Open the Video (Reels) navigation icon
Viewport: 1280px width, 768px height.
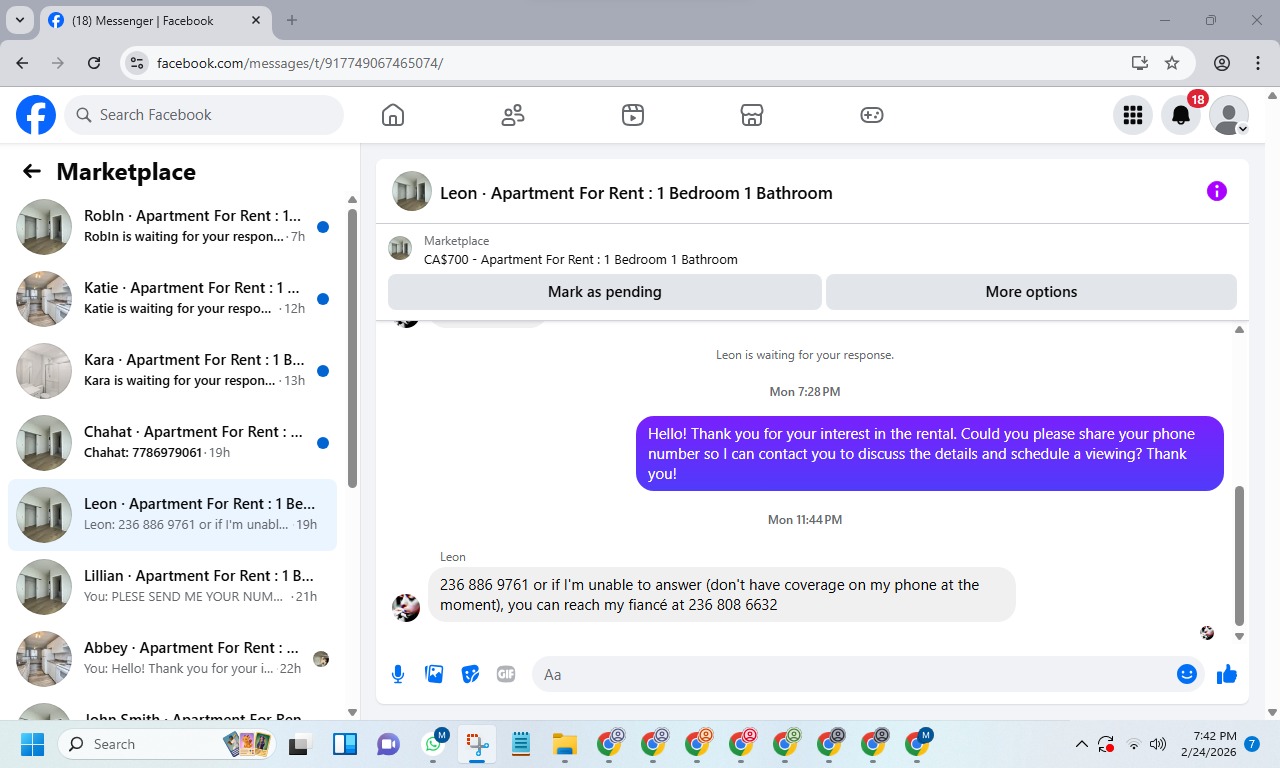pos(632,115)
